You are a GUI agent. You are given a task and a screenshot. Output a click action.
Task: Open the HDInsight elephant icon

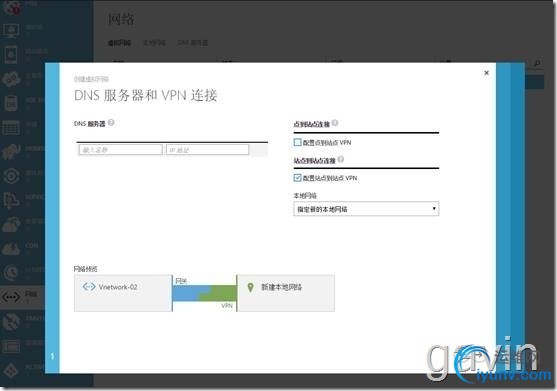click(11, 151)
